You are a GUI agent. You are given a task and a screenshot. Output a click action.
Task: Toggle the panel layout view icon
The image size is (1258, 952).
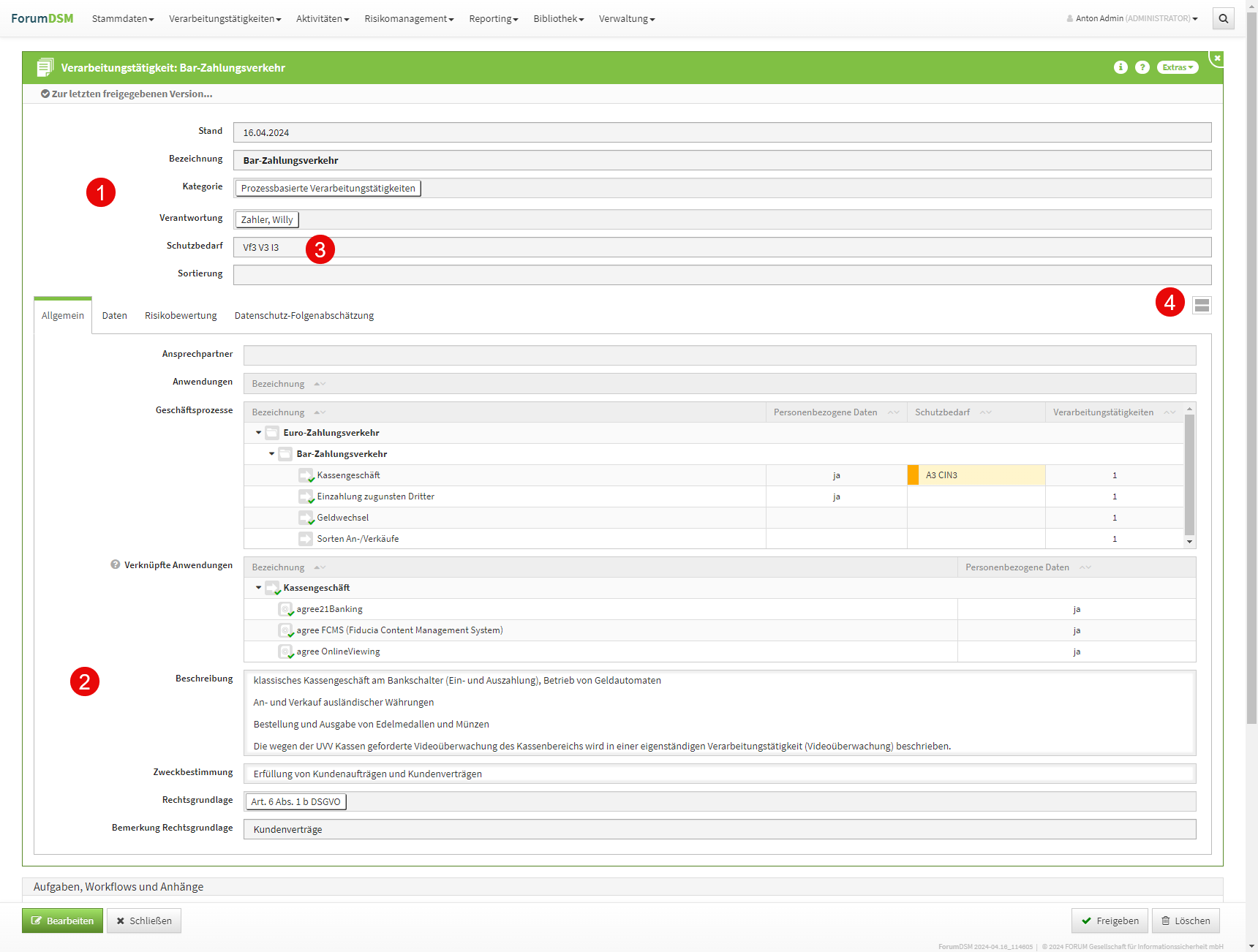click(x=1201, y=306)
